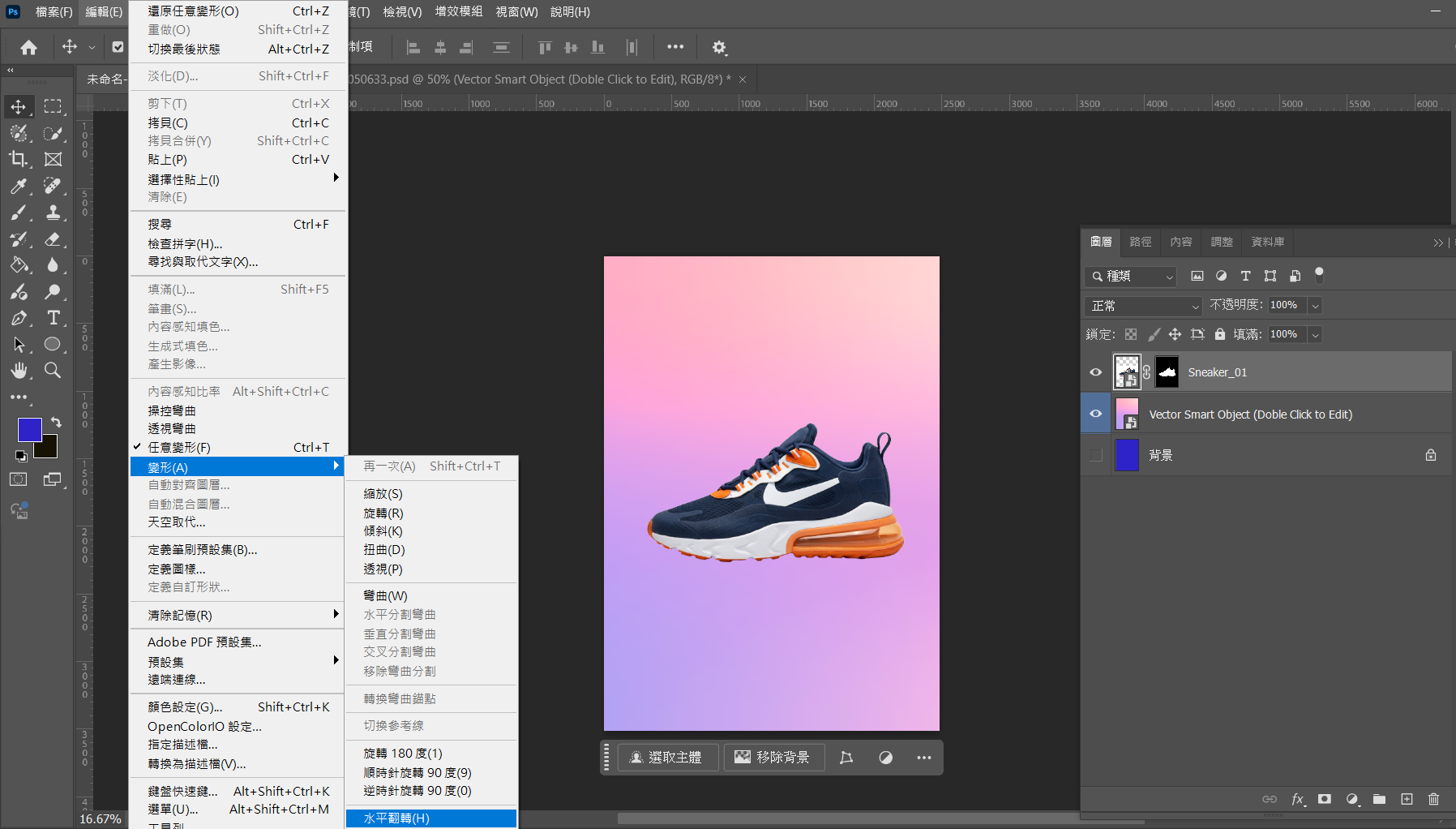This screenshot has height=829, width=1456.
Task: Select the Move tool in the toolbox
Action: (18, 106)
